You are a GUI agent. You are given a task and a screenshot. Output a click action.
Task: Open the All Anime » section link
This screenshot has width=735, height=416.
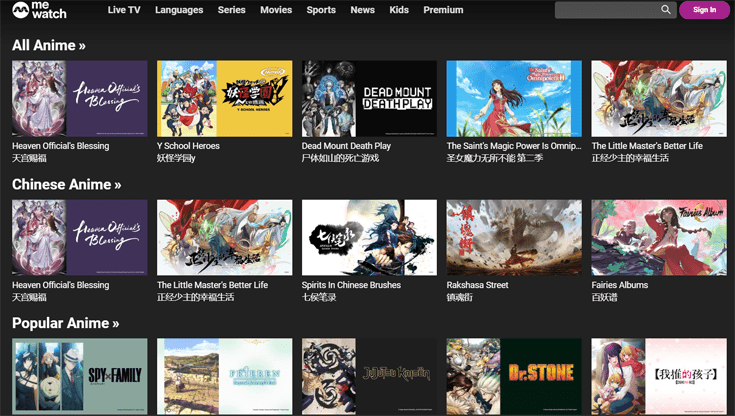click(49, 45)
